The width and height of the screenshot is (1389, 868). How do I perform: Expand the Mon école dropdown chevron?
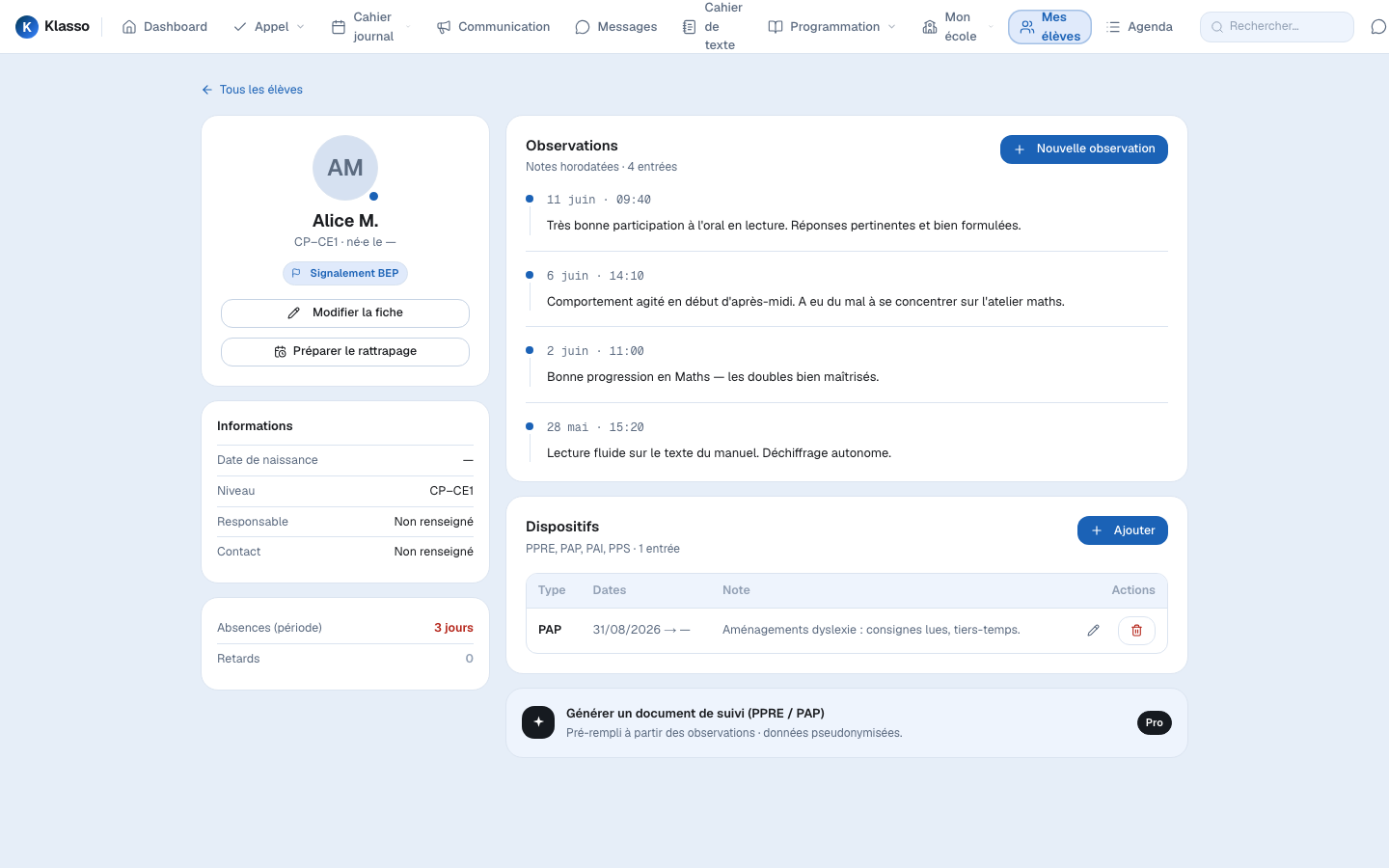click(991, 27)
